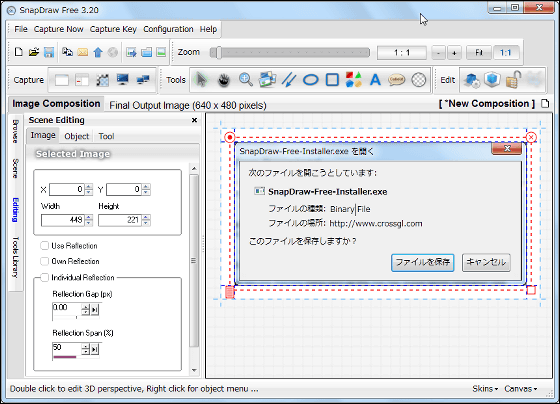Image resolution: width=560 pixels, height=404 pixels.
Task: Open the File menu
Action: pos(21,29)
